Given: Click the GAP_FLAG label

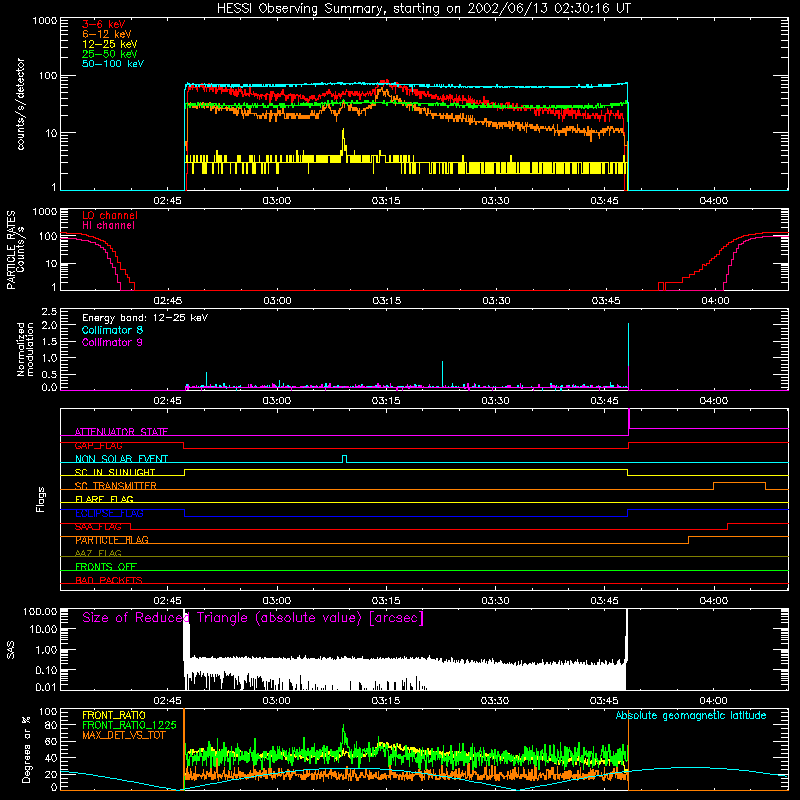Looking at the screenshot, I should [98, 445].
